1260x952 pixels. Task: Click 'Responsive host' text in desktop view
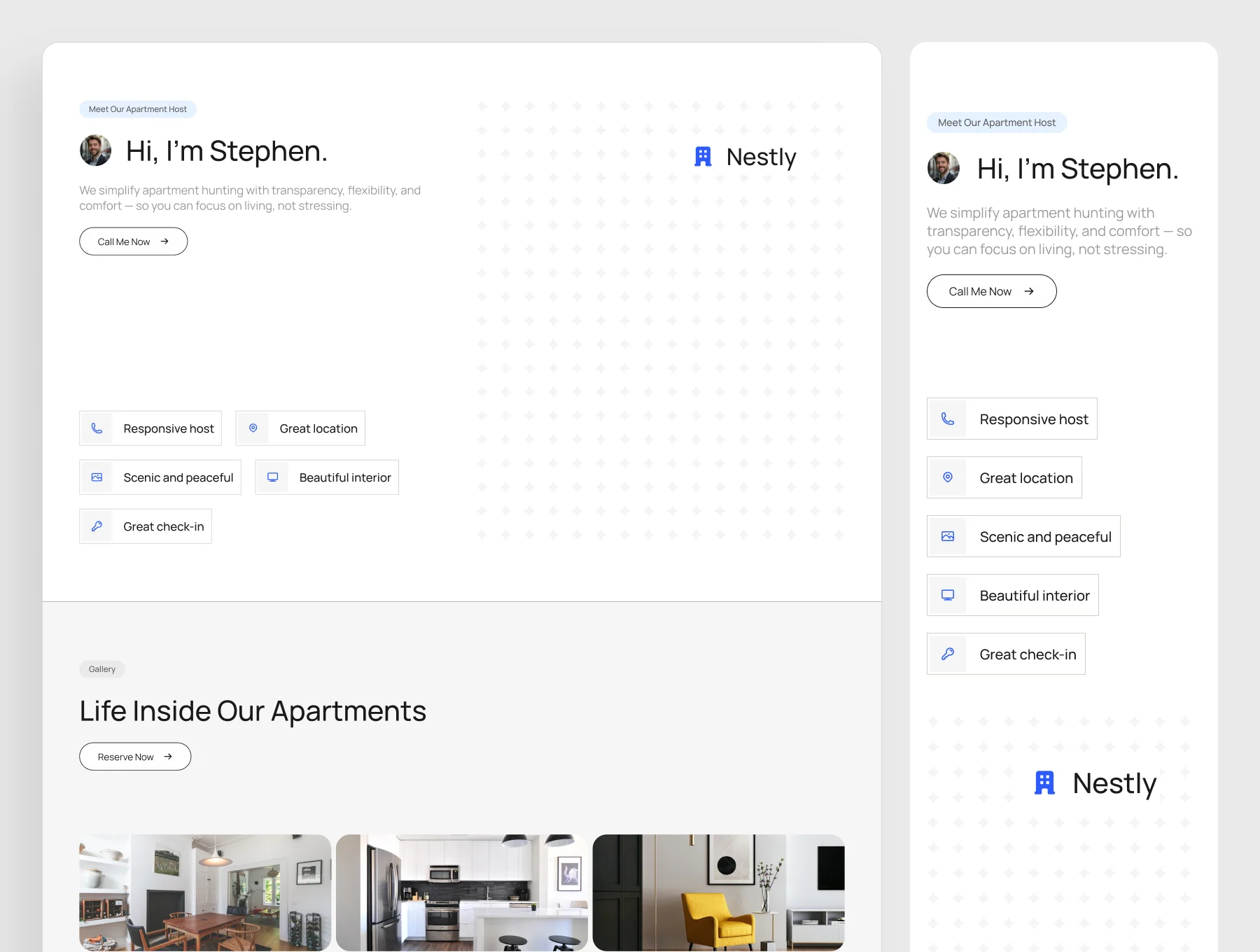point(169,428)
